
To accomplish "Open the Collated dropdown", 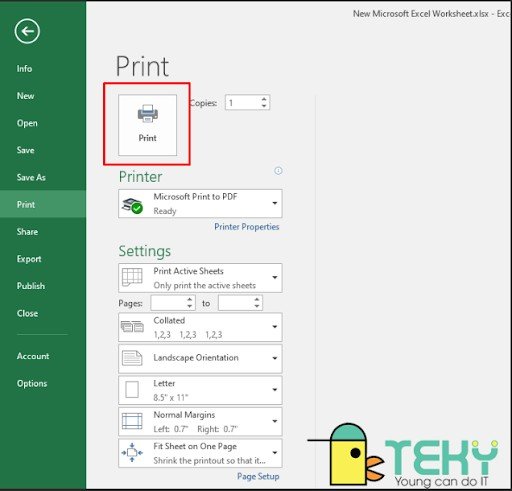I will [x=200, y=327].
